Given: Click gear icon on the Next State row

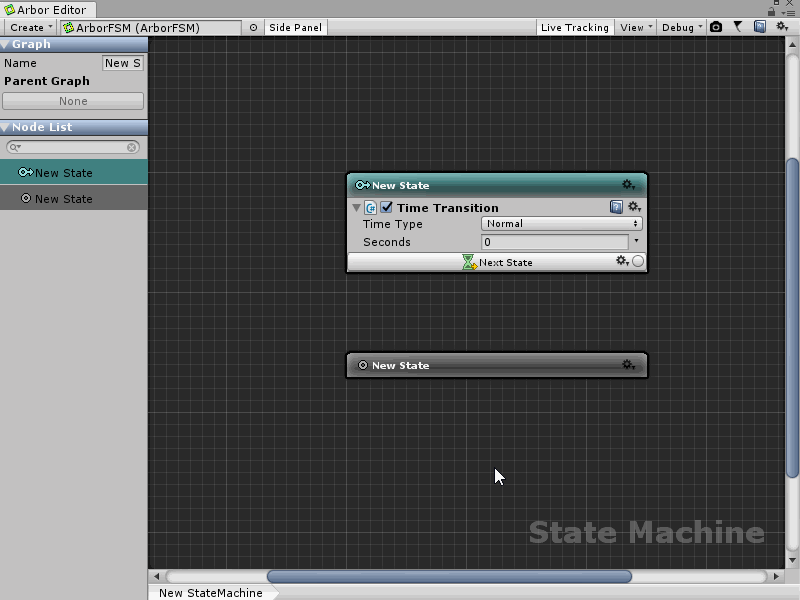Looking at the screenshot, I should (x=621, y=261).
